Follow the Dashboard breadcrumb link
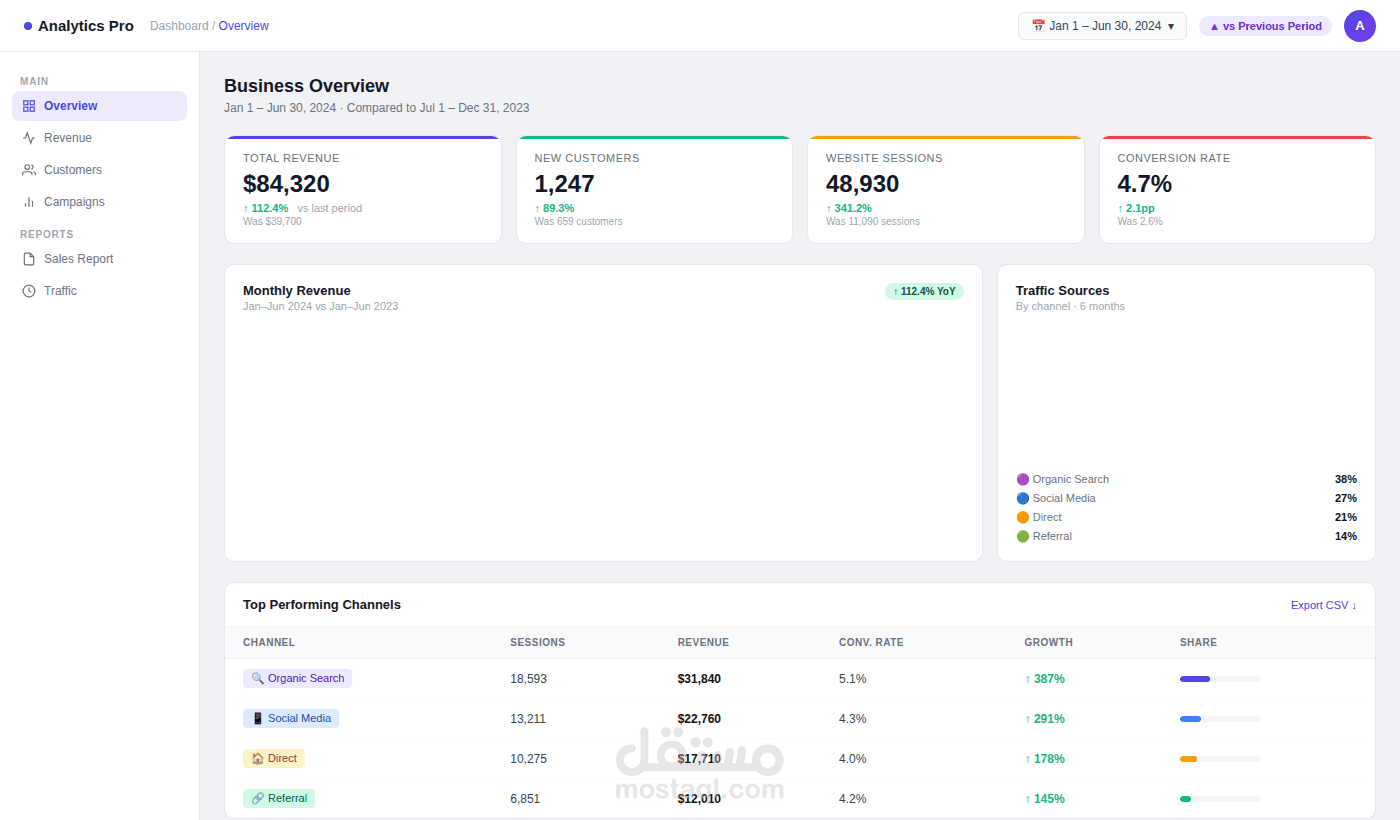Image resolution: width=1400 pixels, height=820 pixels. pyautogui.click(x=179, y=26)
